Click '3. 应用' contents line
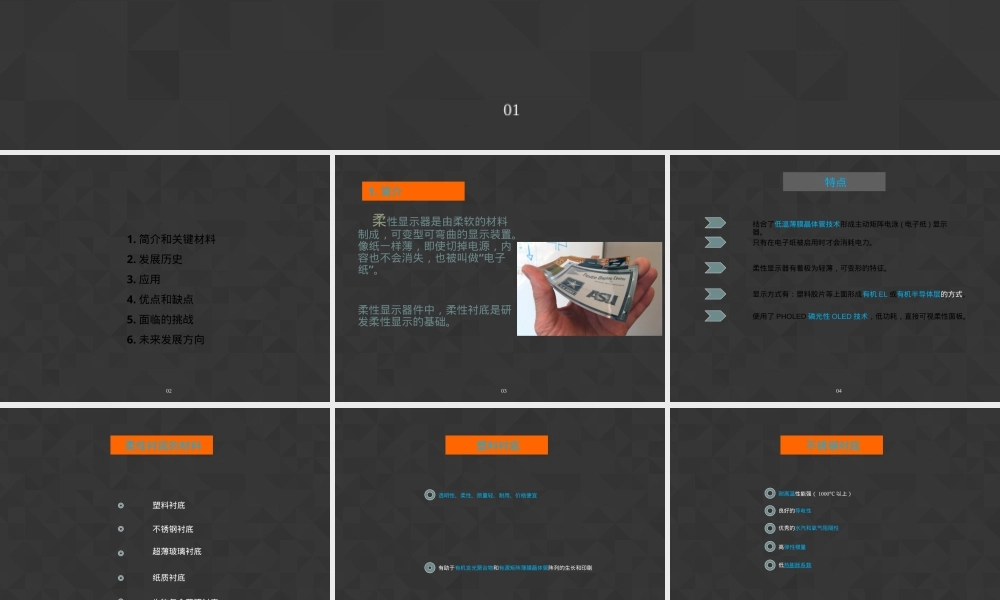Viewport: 1000px width, 600px height. point(143,279)
